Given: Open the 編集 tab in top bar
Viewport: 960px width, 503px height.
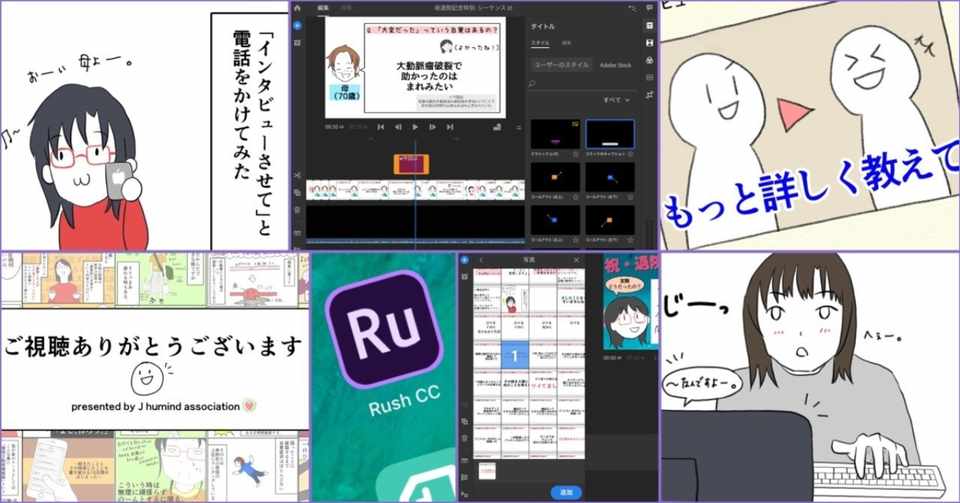Looking at the screenshot, I should pos(323,8).
